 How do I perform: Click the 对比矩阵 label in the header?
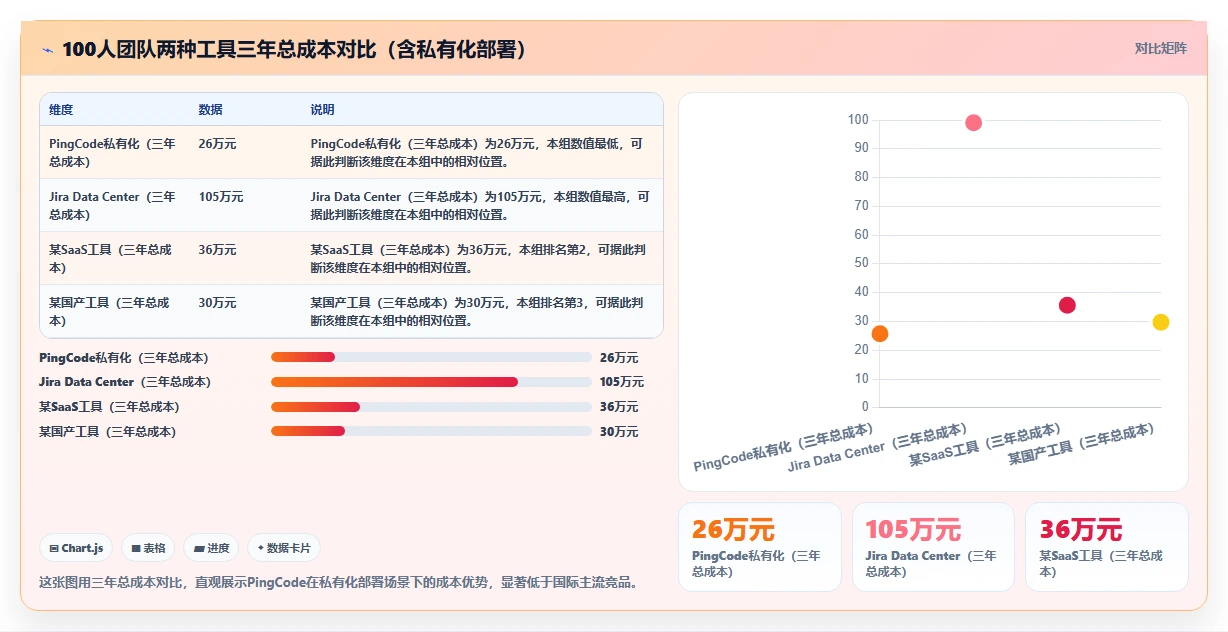point(1161,48)
